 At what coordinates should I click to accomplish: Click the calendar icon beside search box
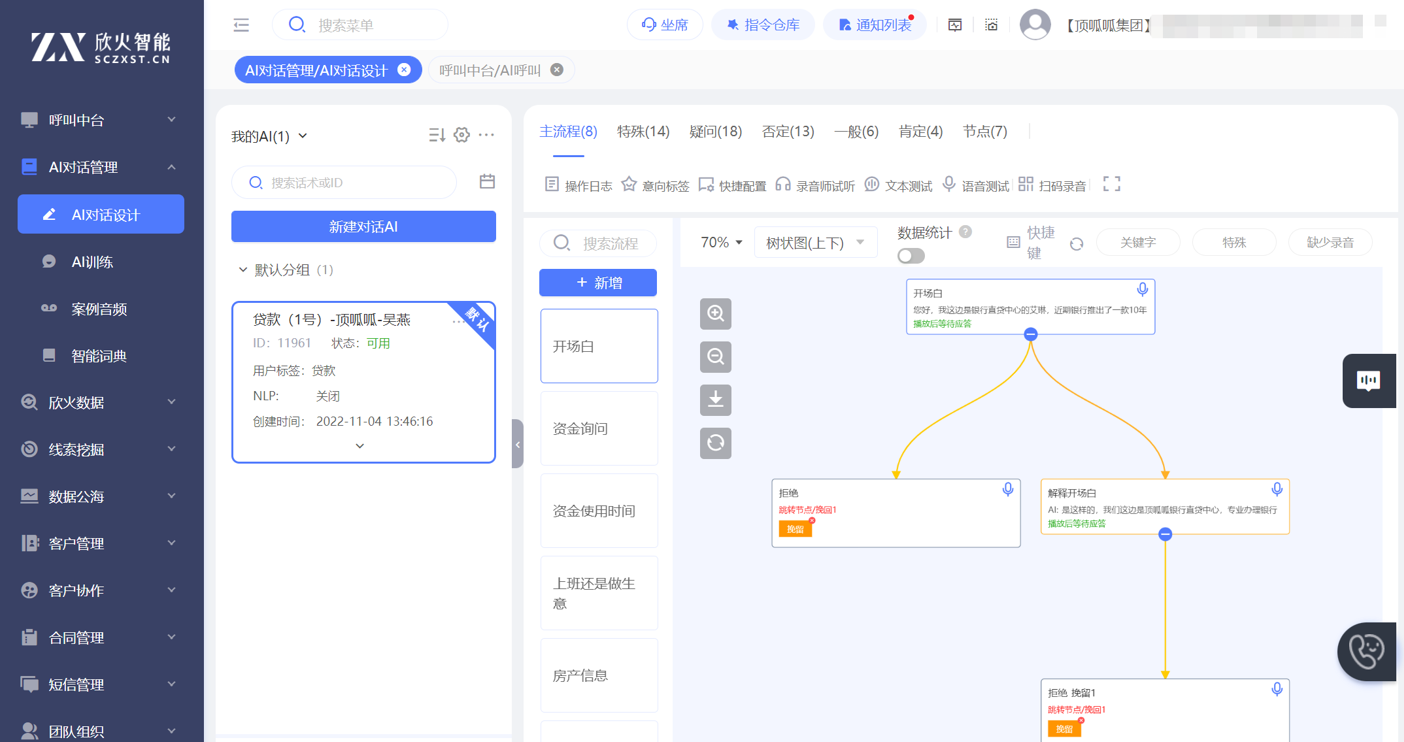487,182
